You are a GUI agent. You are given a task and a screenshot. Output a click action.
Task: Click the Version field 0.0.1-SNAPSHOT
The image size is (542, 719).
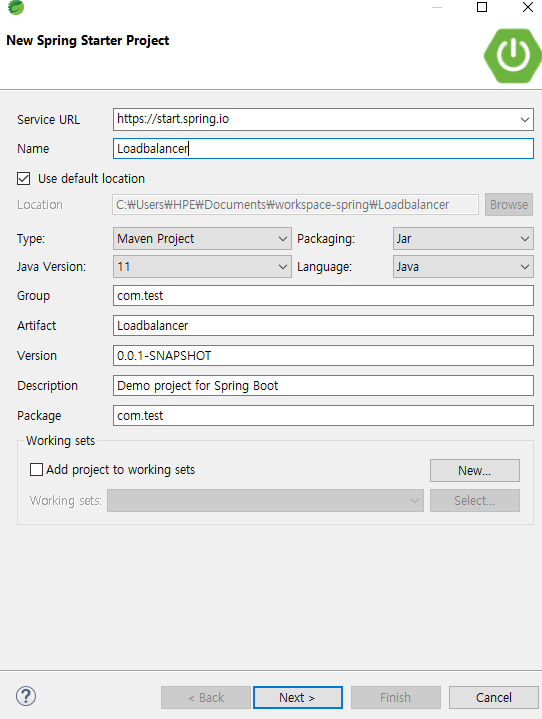[323, 356]
